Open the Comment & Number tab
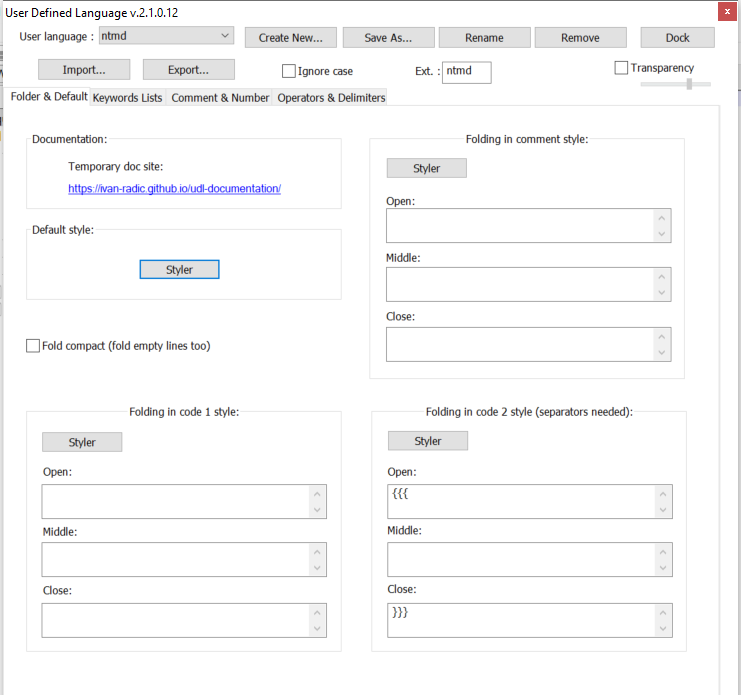 (220, 98)
